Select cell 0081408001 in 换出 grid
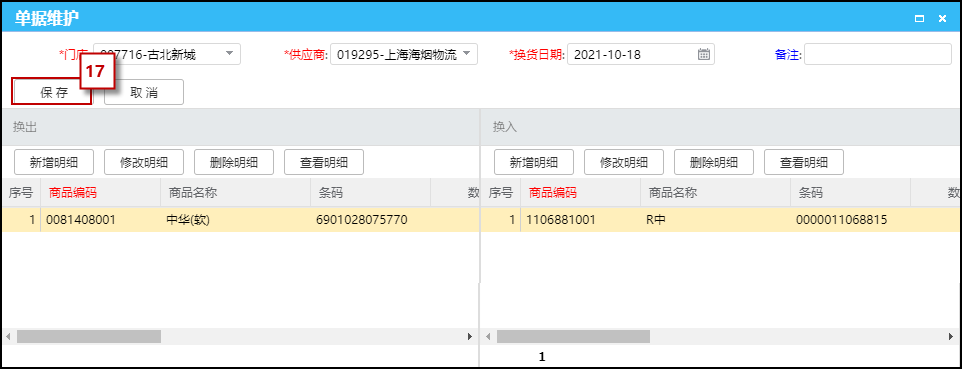Viewport: 962px width, 369px height. (x=101, y=220)
